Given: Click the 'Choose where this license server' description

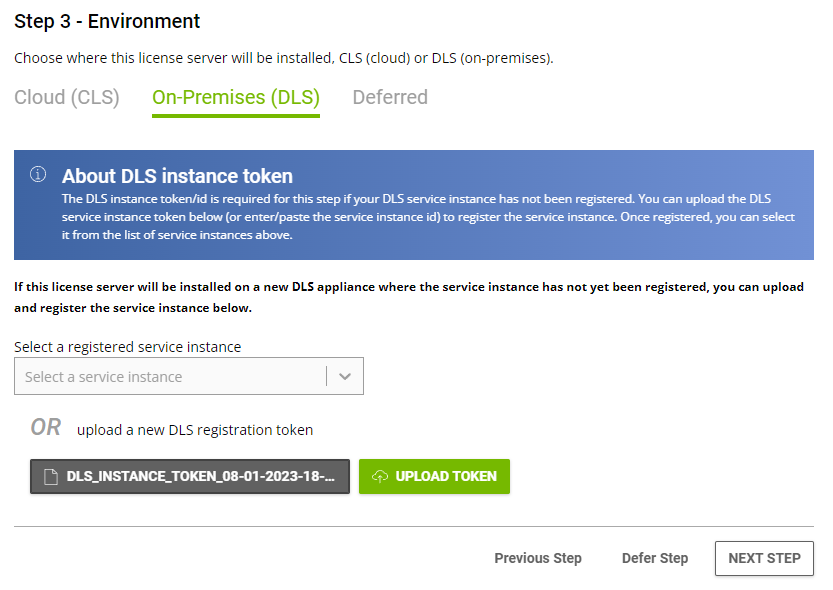Looking at the screenshot, I should tap(283, 59).
